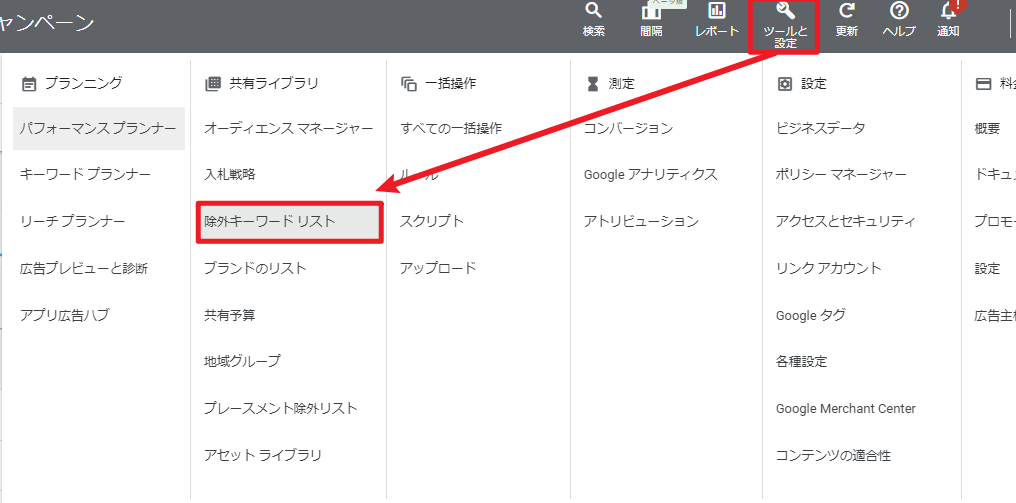Open リーチ プランナー
The height and width of the screenshot is (503, 1016).
[73, 221]
